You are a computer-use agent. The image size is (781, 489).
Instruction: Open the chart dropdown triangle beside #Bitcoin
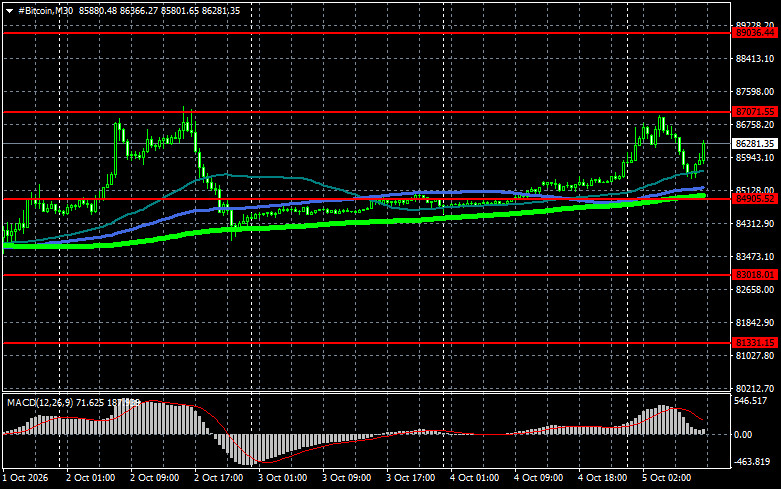[9, 11]
